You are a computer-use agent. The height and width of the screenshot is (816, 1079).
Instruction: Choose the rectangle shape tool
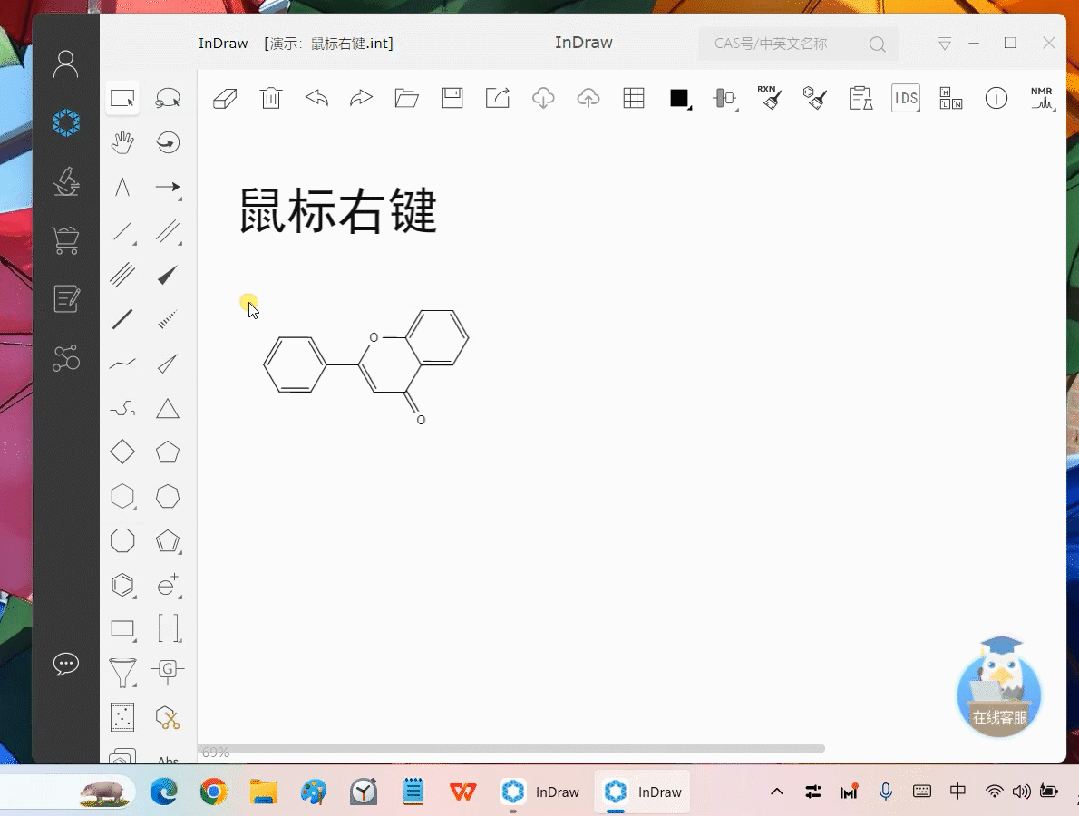[122, 629]
